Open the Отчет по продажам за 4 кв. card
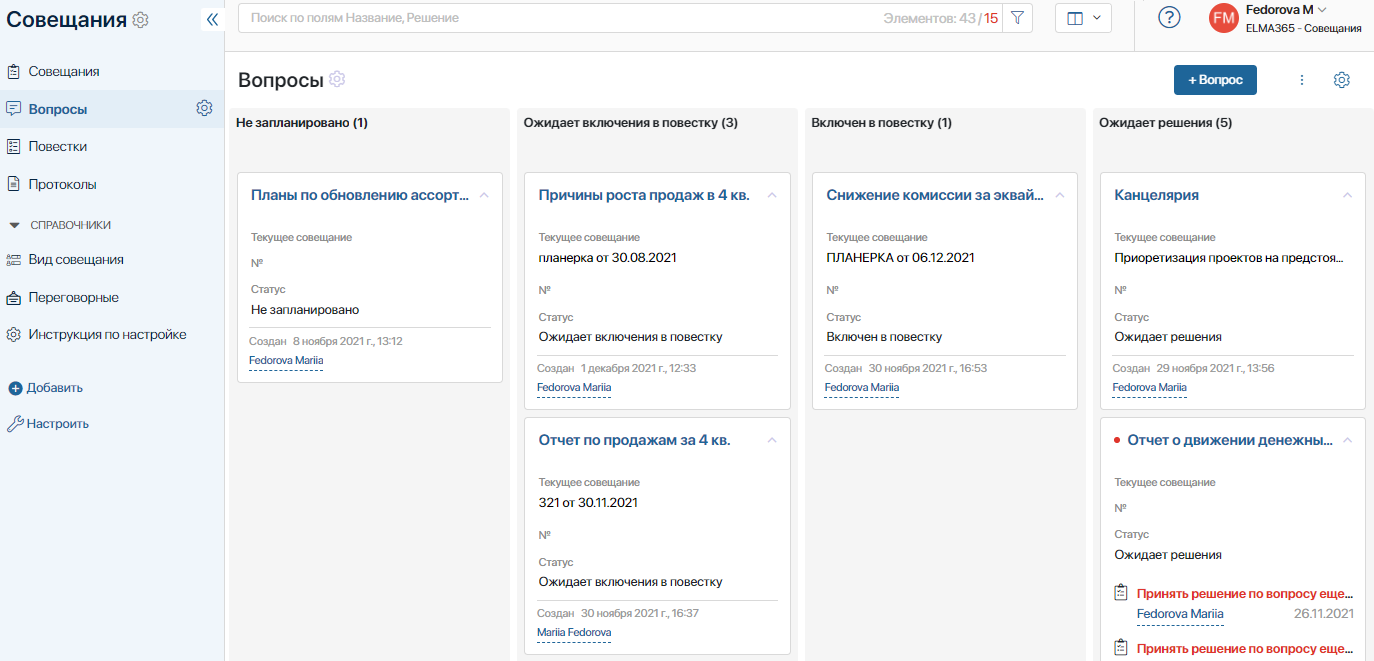 coord(634,440)
